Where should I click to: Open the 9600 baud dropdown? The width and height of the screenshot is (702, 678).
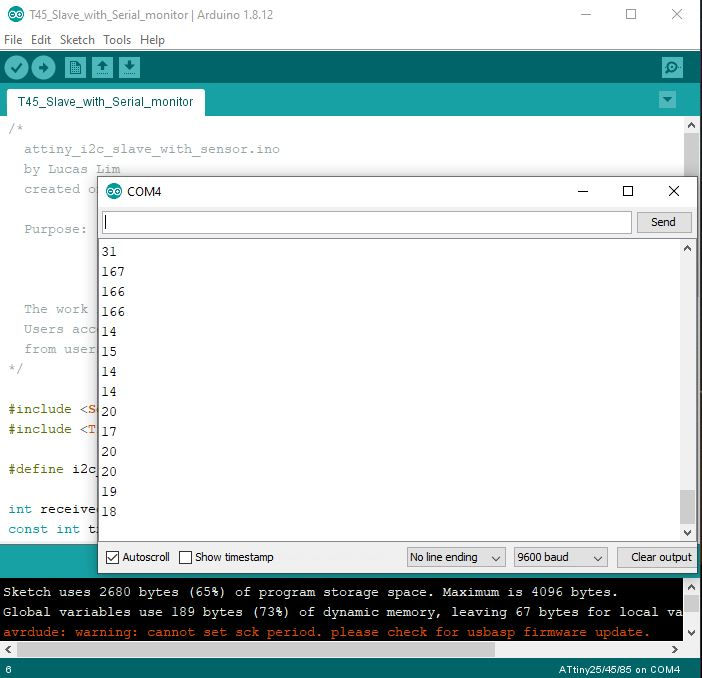point(561,557)
